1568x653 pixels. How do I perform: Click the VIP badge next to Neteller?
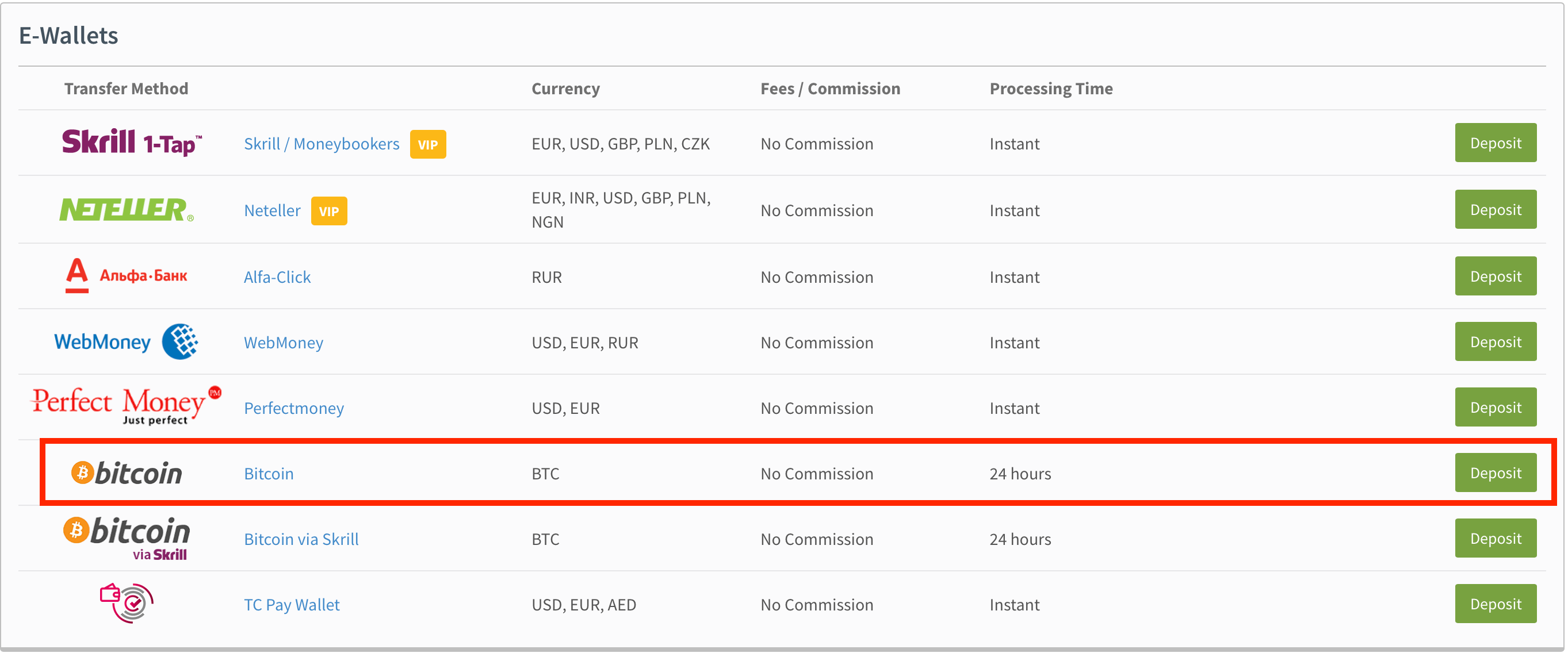pyautogui.click(x=328, y=211)
